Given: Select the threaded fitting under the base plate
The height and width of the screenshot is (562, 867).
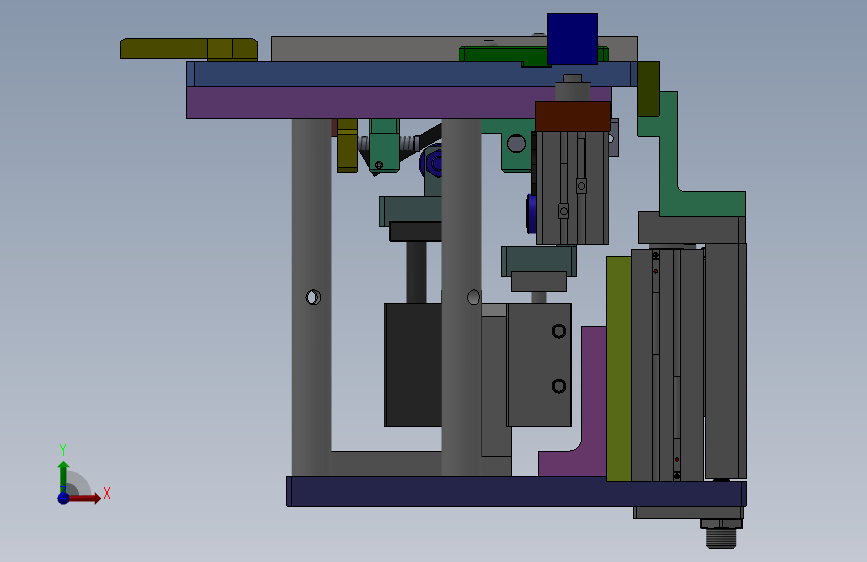Looking at the screenshot, I should tap(721, 538).
